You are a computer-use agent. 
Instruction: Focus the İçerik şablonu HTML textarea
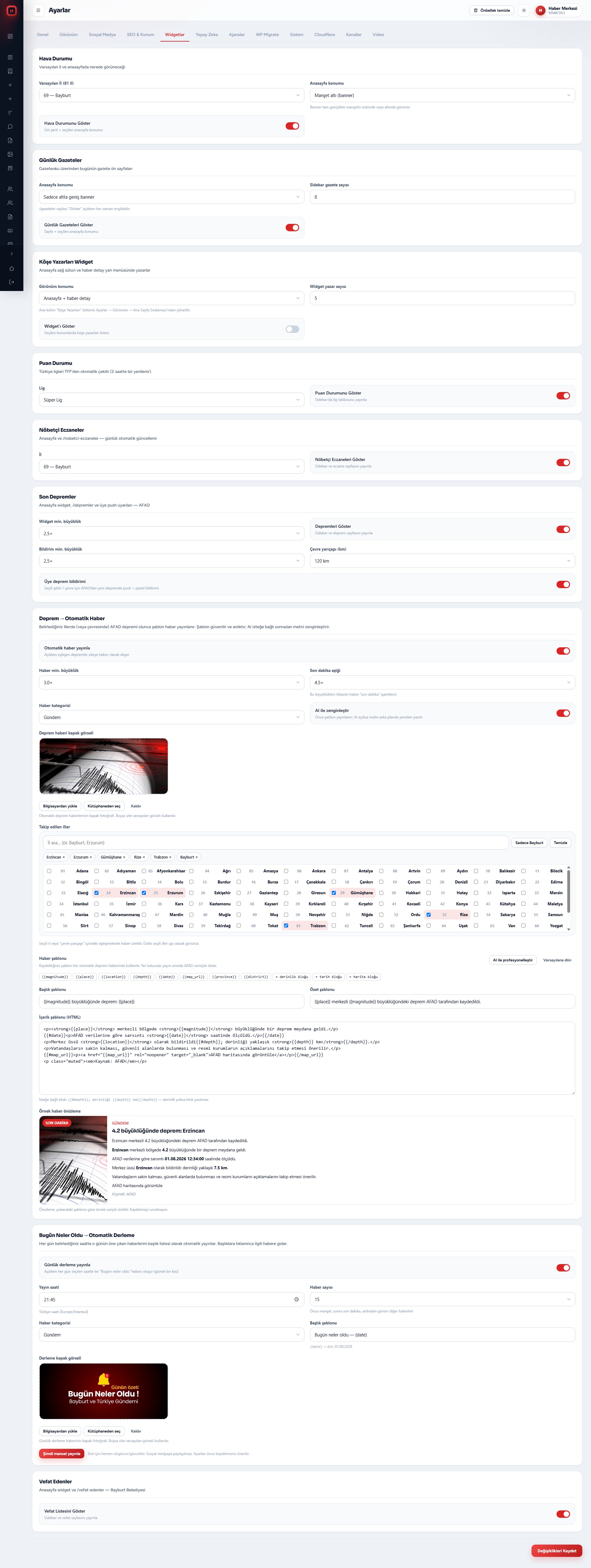pyautogui.click(x=307, y=1058)
